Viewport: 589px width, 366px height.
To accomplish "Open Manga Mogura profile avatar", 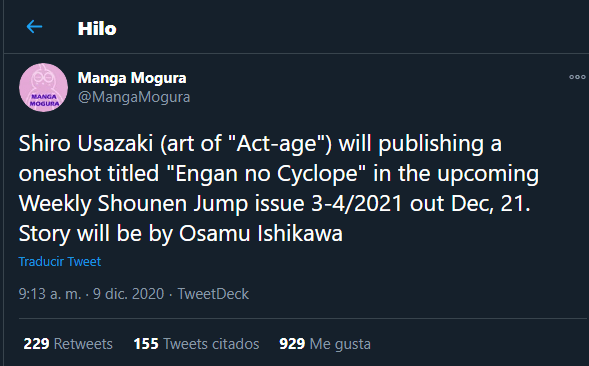I will click(44, 88).
